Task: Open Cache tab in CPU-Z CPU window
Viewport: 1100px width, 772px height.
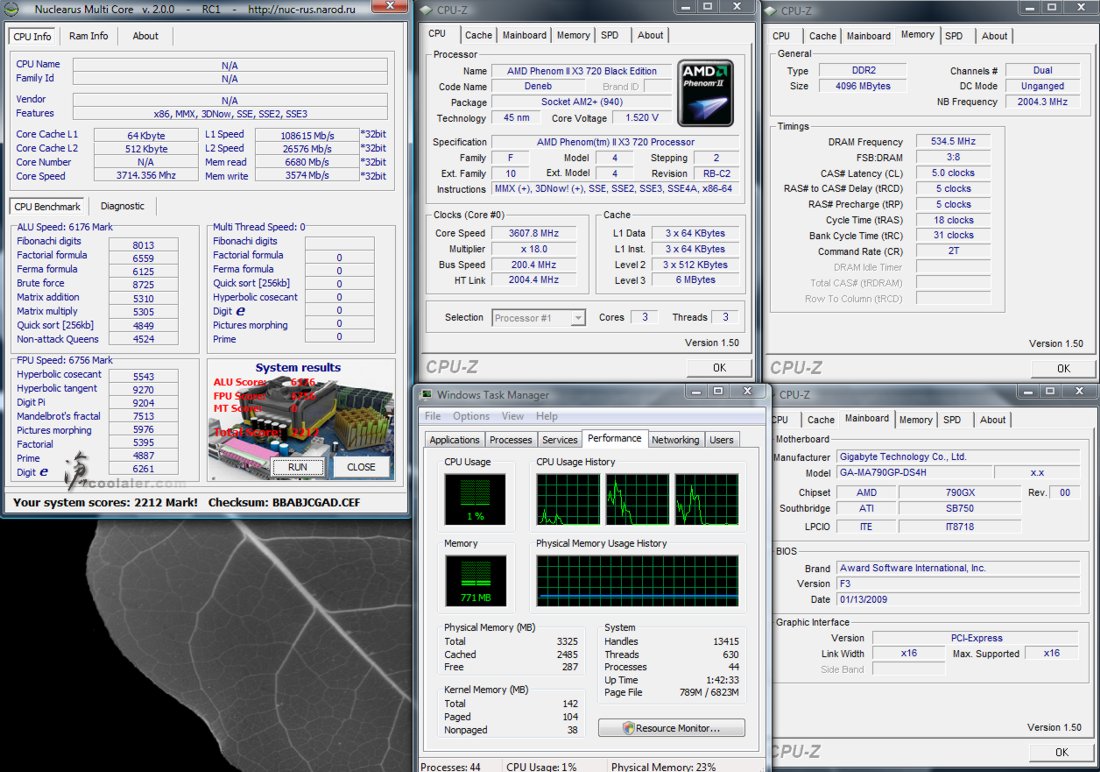Action: (478, 35)
